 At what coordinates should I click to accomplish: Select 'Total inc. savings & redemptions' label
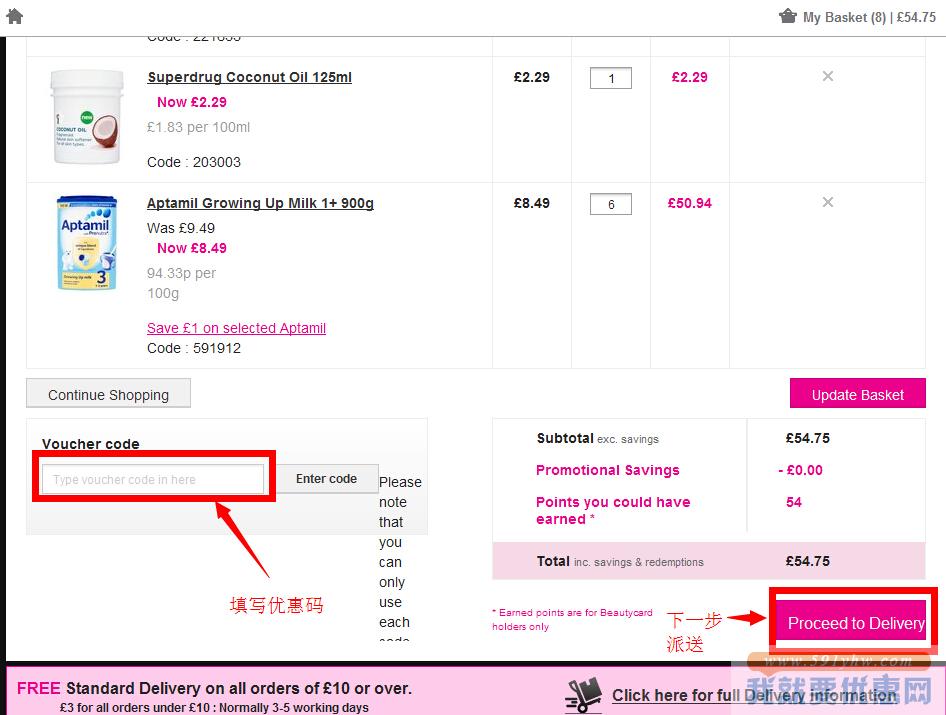(620, 561)
